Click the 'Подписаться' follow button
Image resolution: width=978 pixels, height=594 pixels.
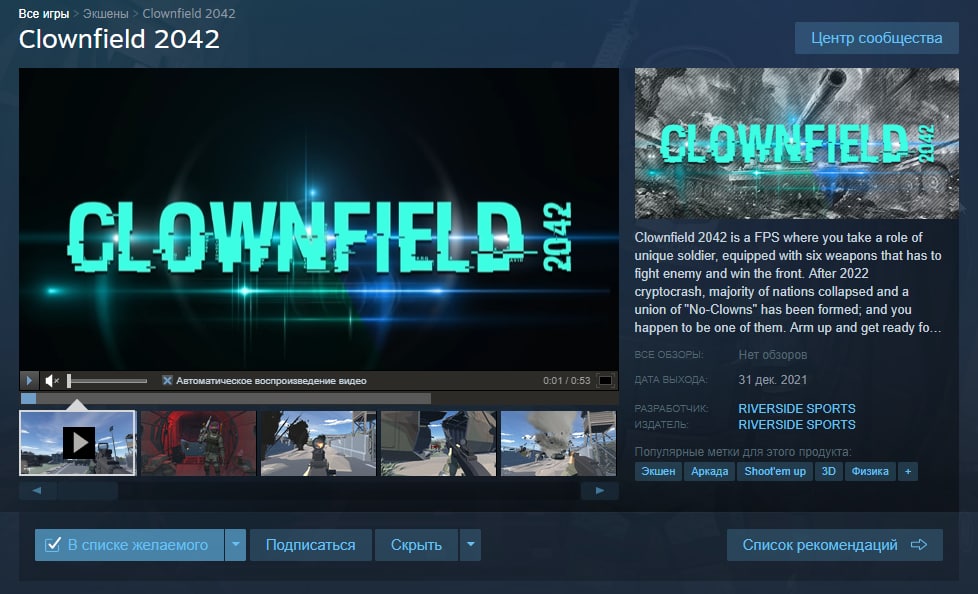tap(311, 545)
